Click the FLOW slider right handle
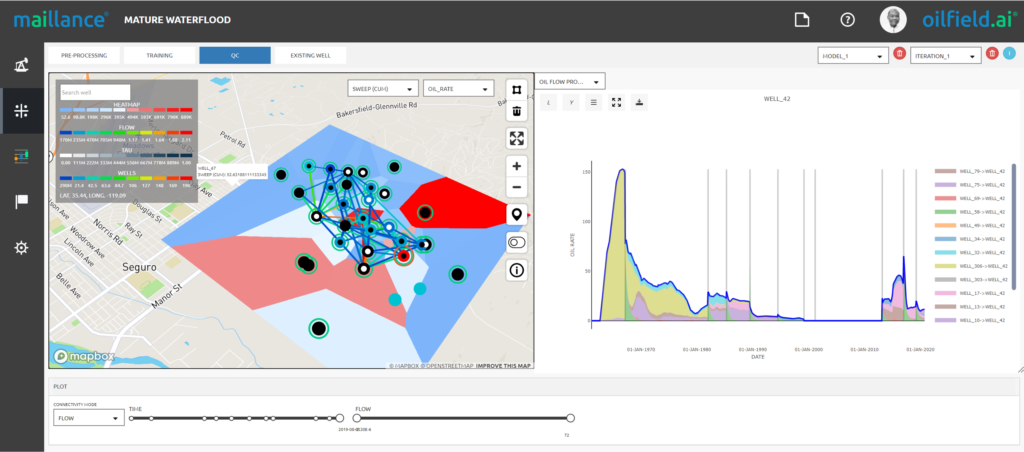Viewport: 1024px width, 452px height. [570, 418]
